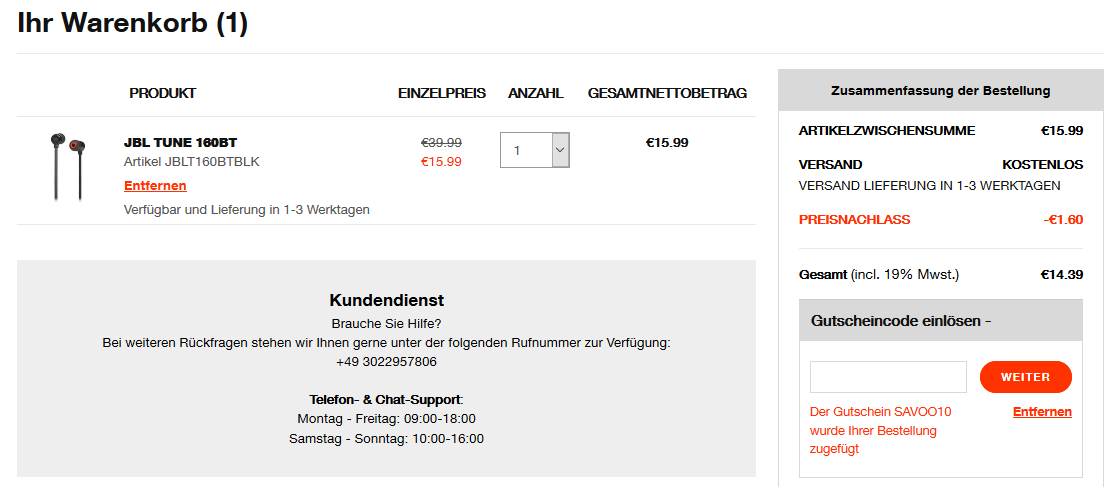
Task: Open the JBL TUNE 160BT product name link
Action: (x=180, y=142)
